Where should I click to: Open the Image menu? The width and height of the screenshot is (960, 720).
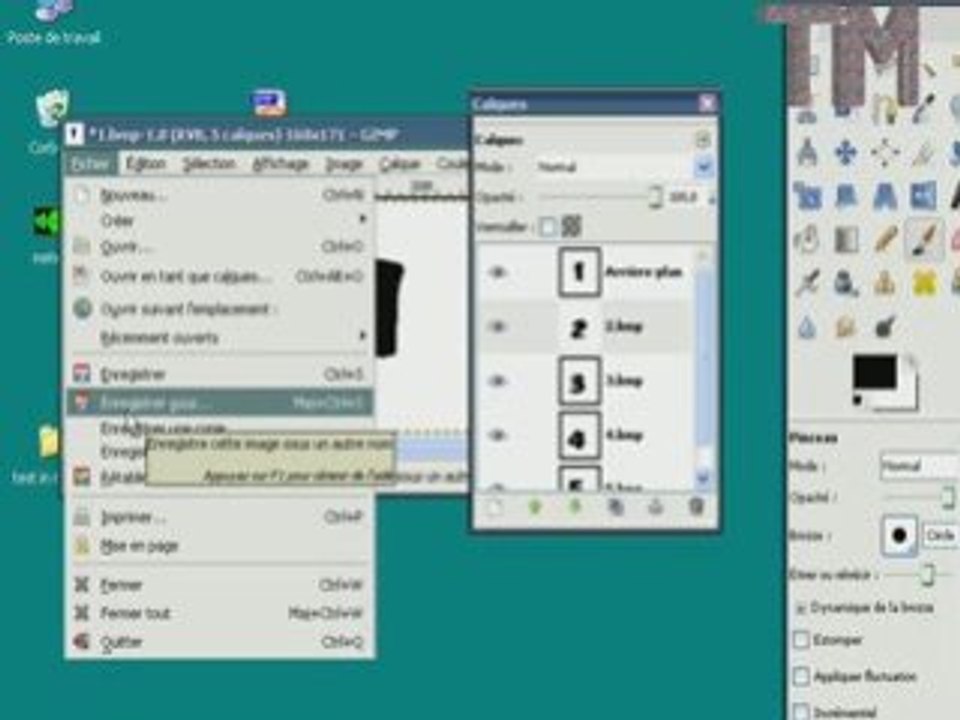click(343, 163)
